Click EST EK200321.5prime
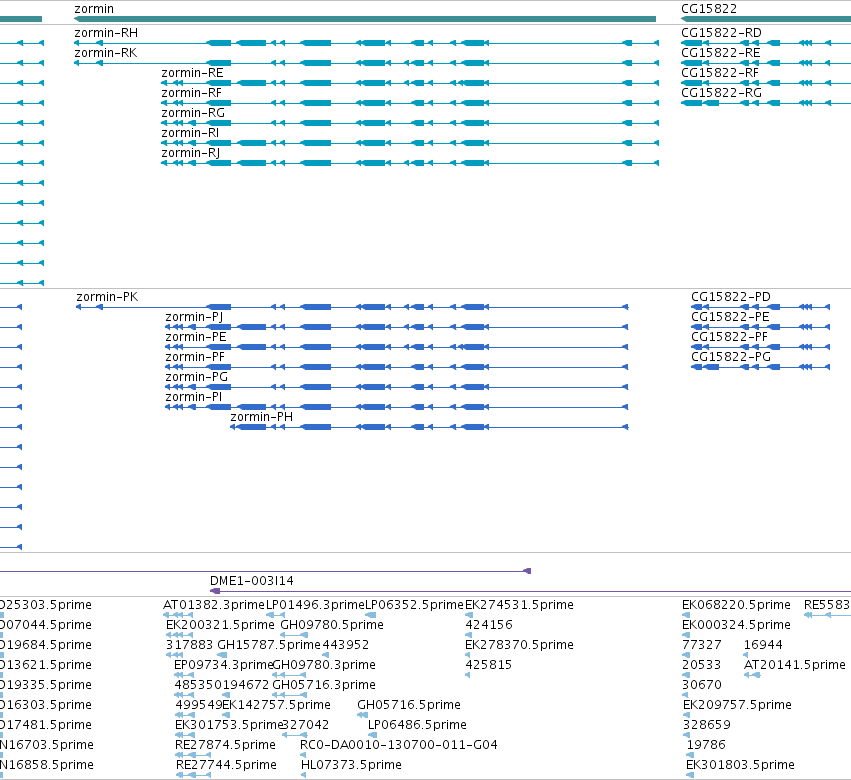 (x=220, y=625)
